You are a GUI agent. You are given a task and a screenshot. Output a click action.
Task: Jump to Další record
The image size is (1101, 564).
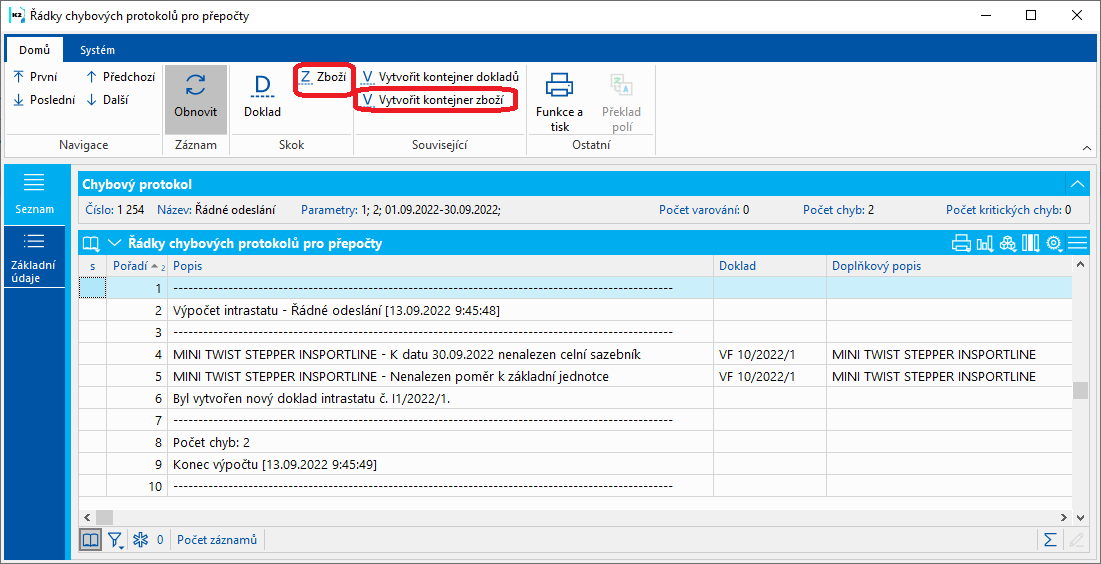107,100
